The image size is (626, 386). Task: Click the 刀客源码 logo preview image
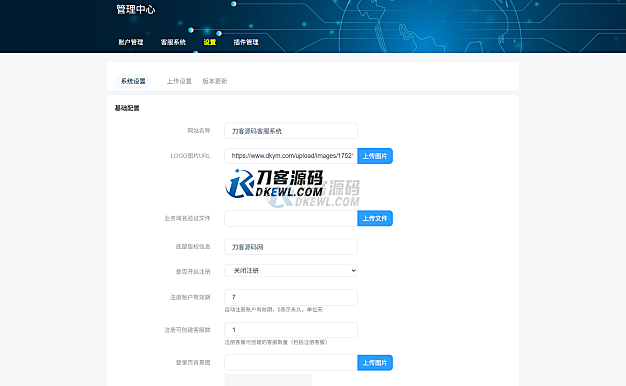pos(275,184)
